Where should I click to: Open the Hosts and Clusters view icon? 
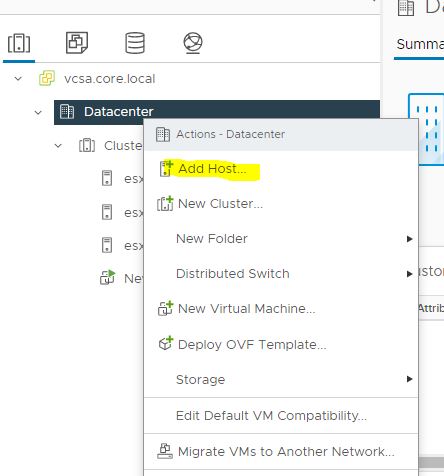pyautogui.click(x=19, y=43)
